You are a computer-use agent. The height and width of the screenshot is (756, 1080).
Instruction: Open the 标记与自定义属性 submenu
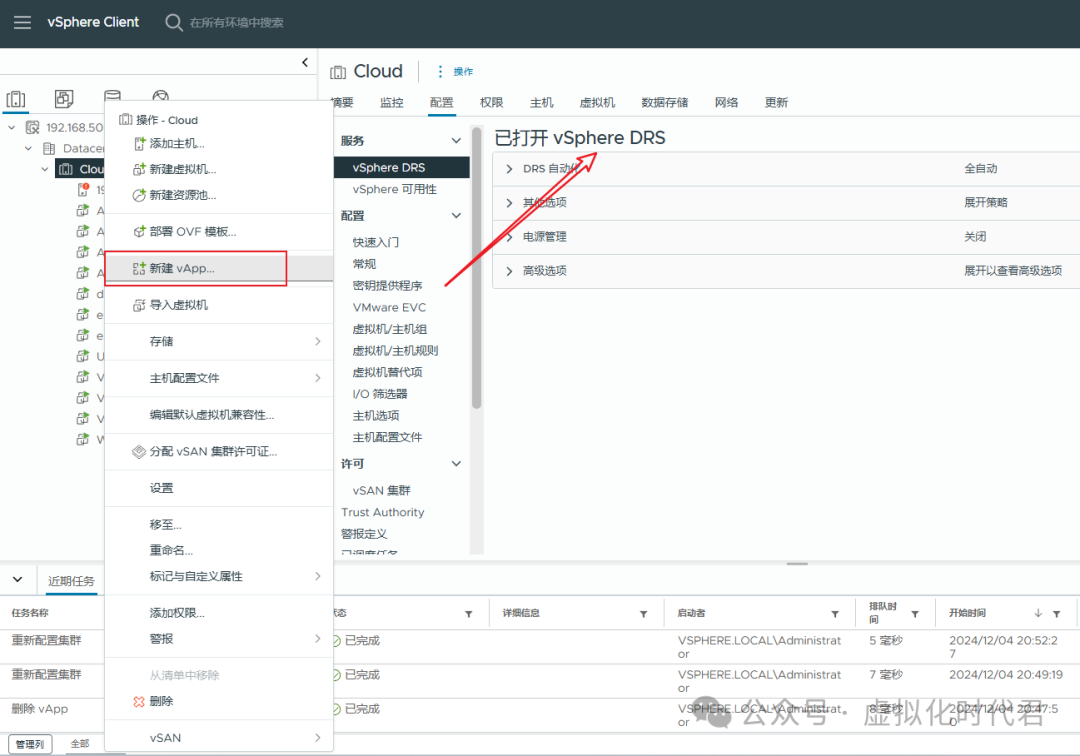(218, 576)
